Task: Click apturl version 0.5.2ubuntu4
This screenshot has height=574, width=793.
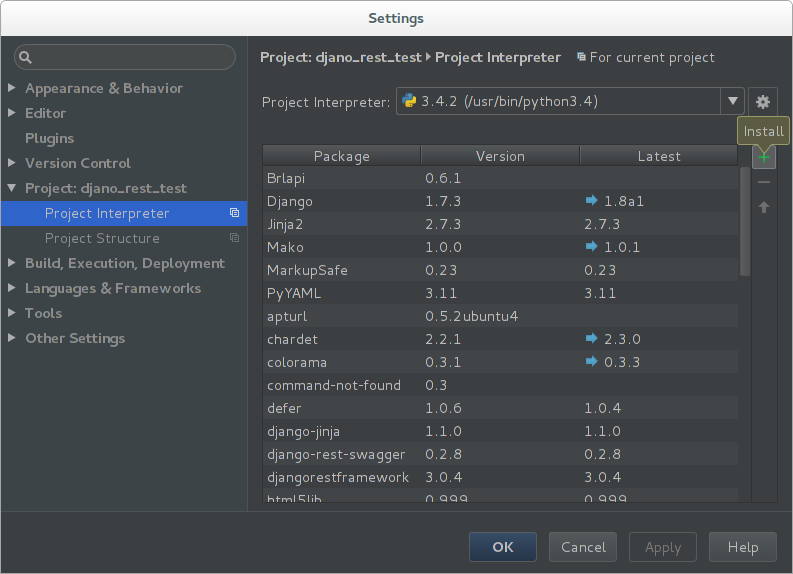Action: click(x=471, y=316)
